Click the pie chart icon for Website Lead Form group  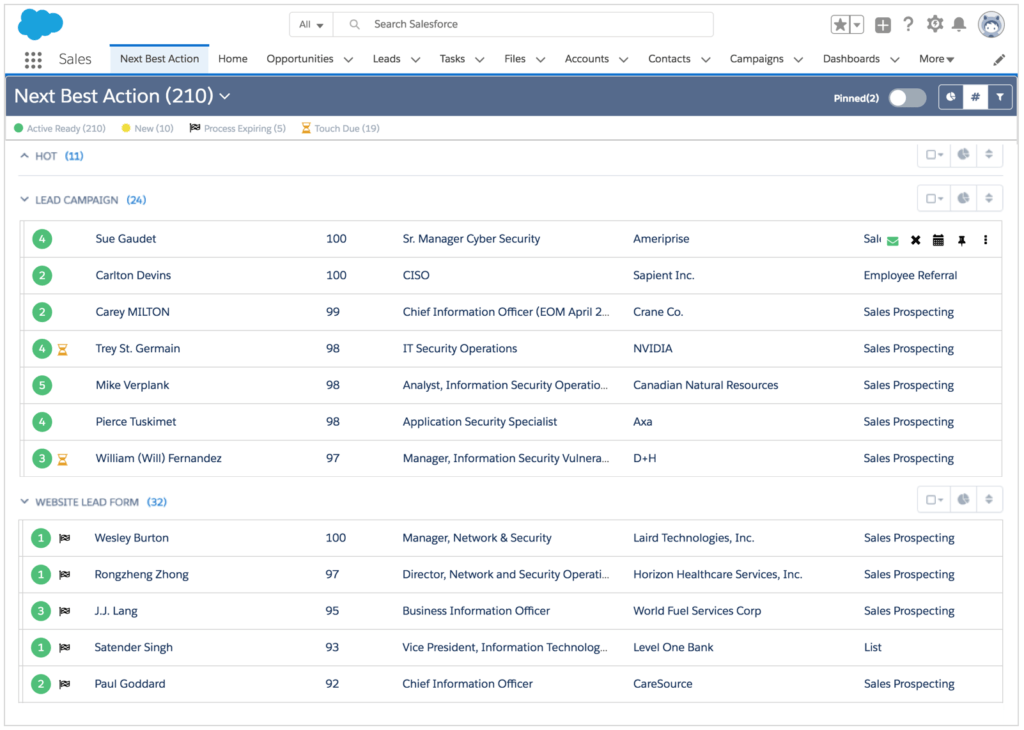pyautogui.click(x=963, y=500)
